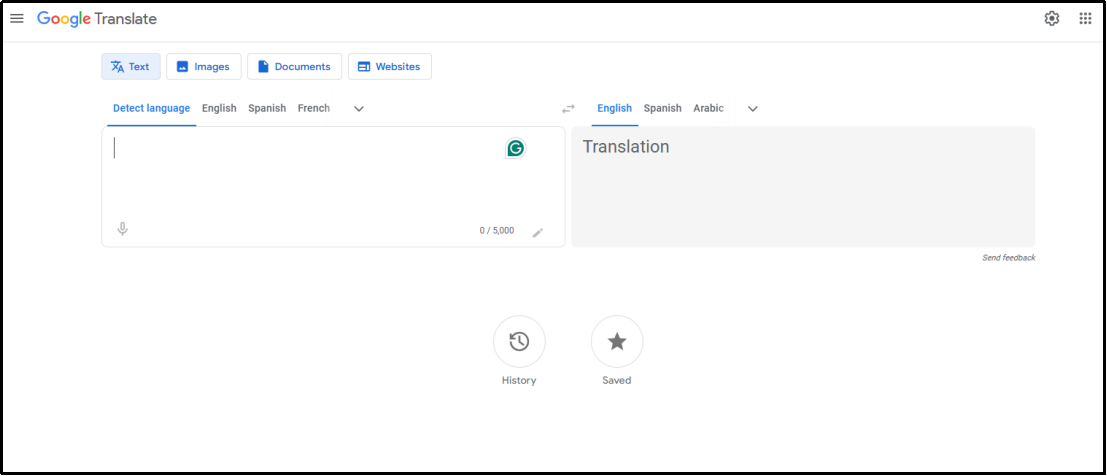This screenshot has height=476, width=1107.
Task: Select Detect language source tab
Action: (x=151, y=108)
